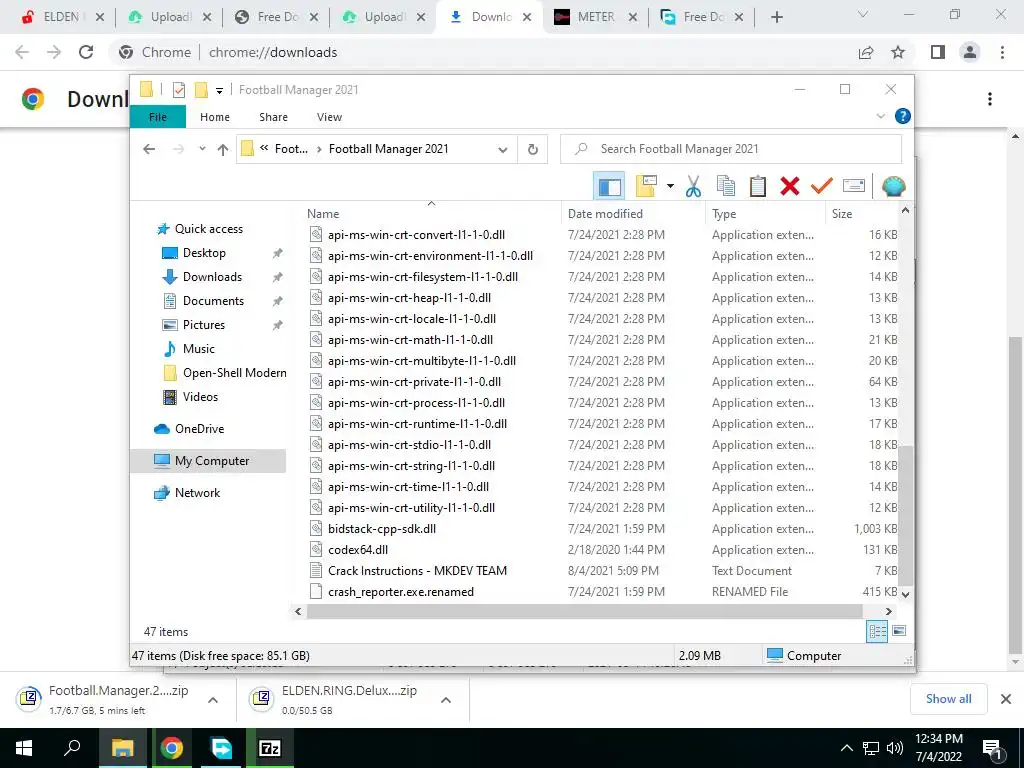Toggle the navigation pane toolbar icon
Screen dimensions: 1024x768
click(x=609, y=187)
